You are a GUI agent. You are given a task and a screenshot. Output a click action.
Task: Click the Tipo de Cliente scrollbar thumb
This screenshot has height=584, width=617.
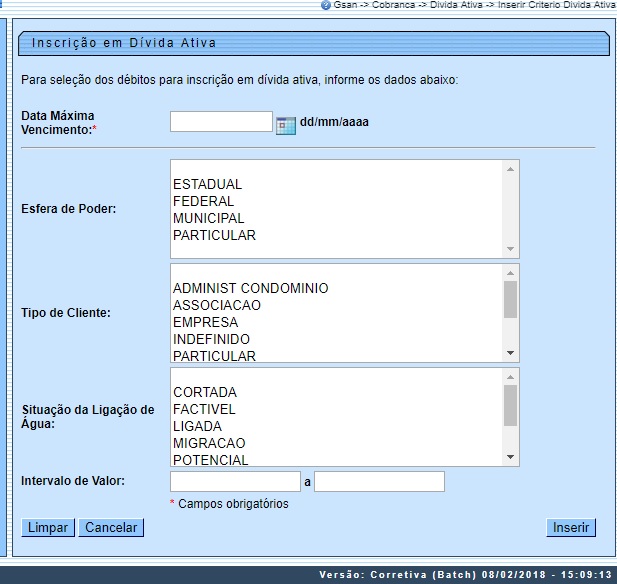(510, 299)
